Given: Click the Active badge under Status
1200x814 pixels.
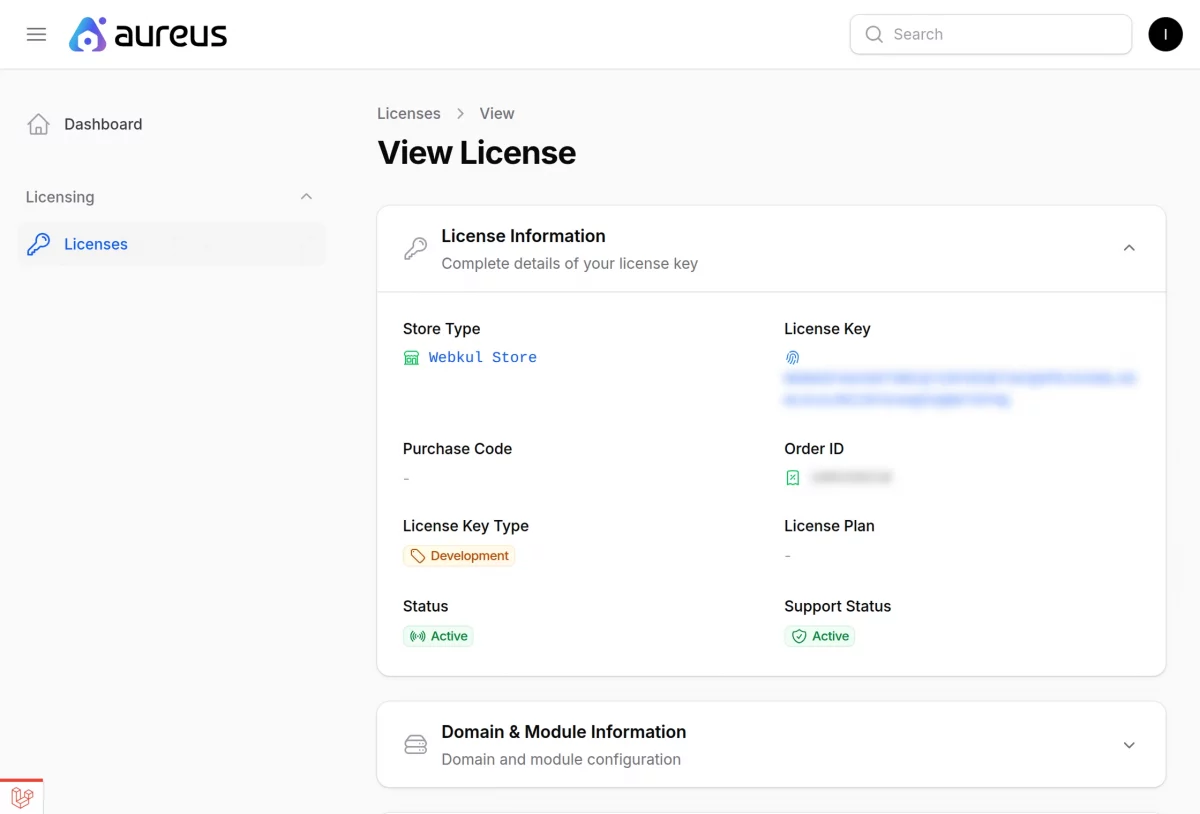Looking at the screenshot, I should (438, 636).
